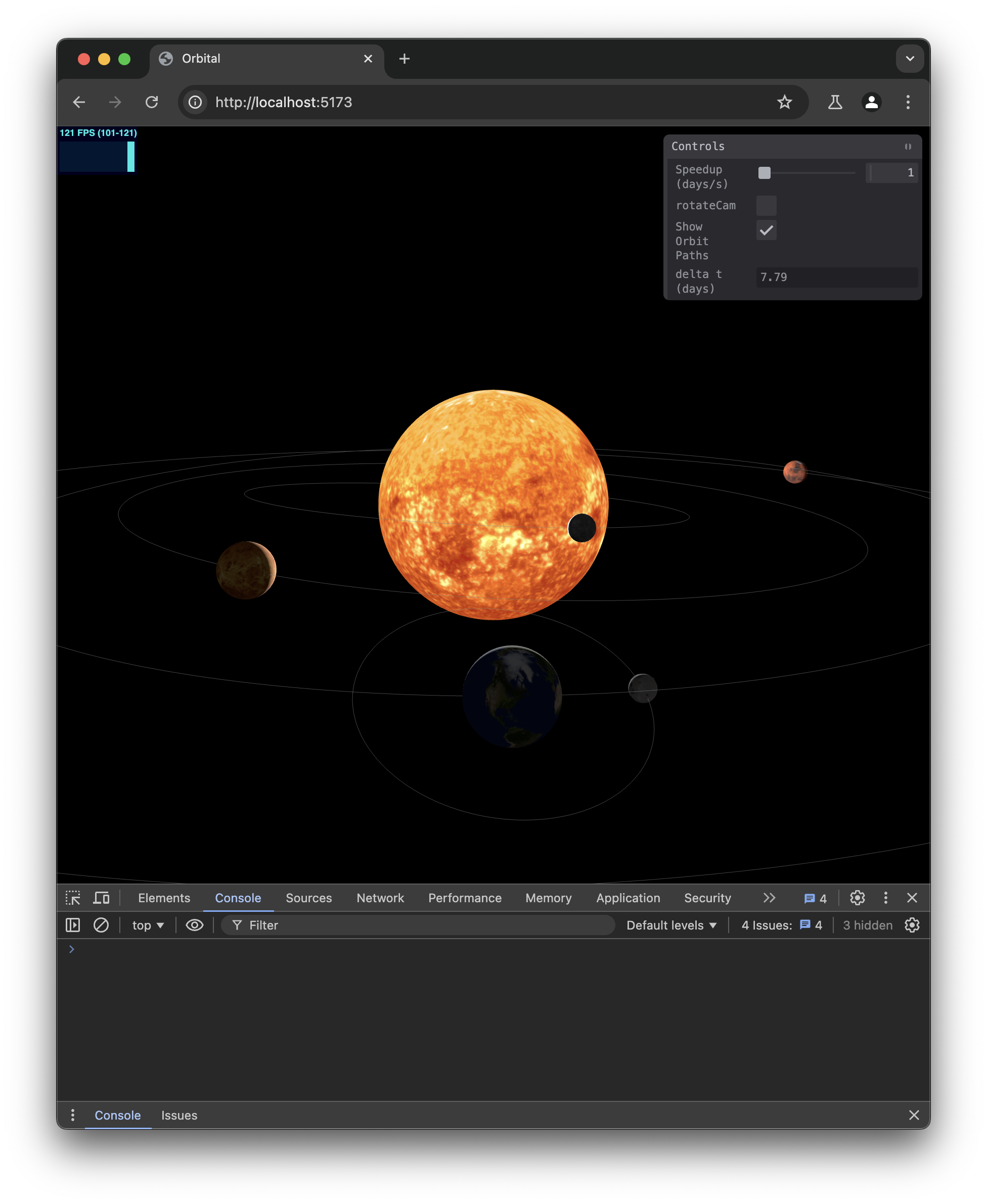987x1204 pixels.
Task: Open a new browser tab
Action: (x=404, y=59)
